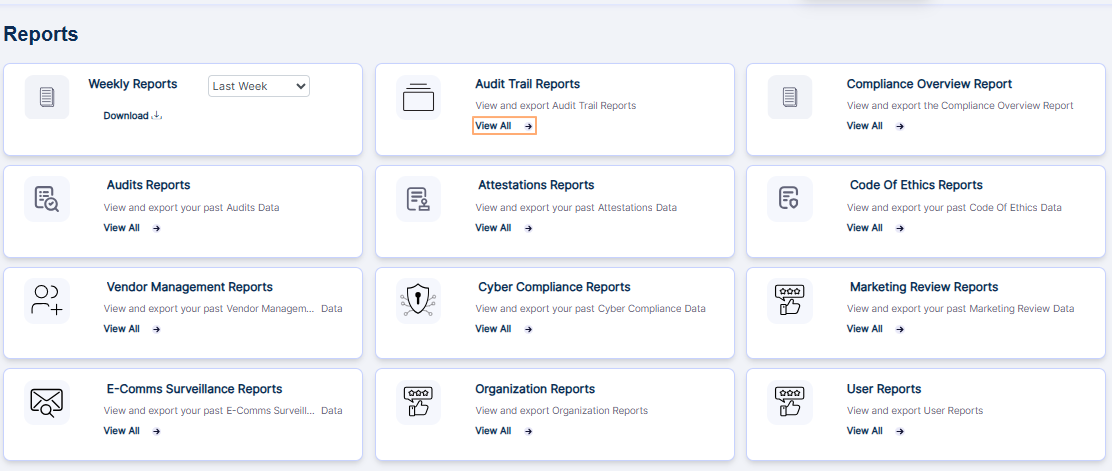The width and height of the screenshot is (1112, 471).
Task: Click the Attestations Reports form icon
Action: [x=418, y=199]
